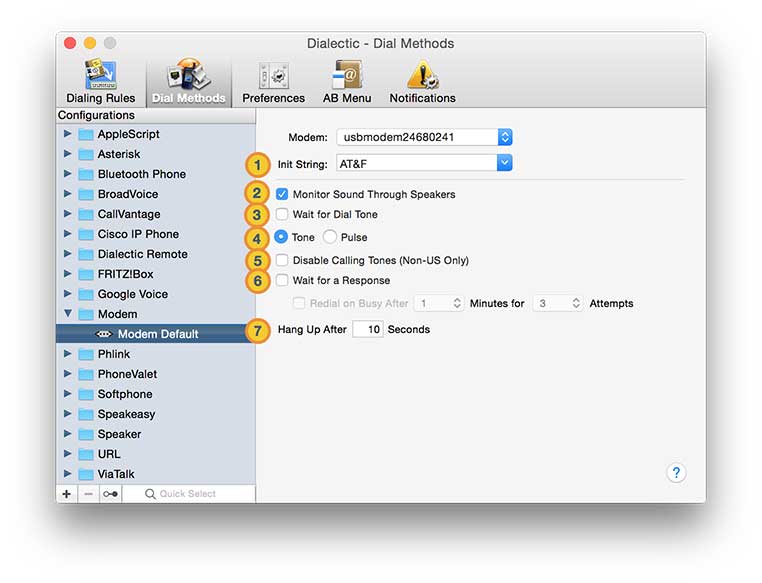Click the Minutes stepper arrows

(x=457, y=303)
